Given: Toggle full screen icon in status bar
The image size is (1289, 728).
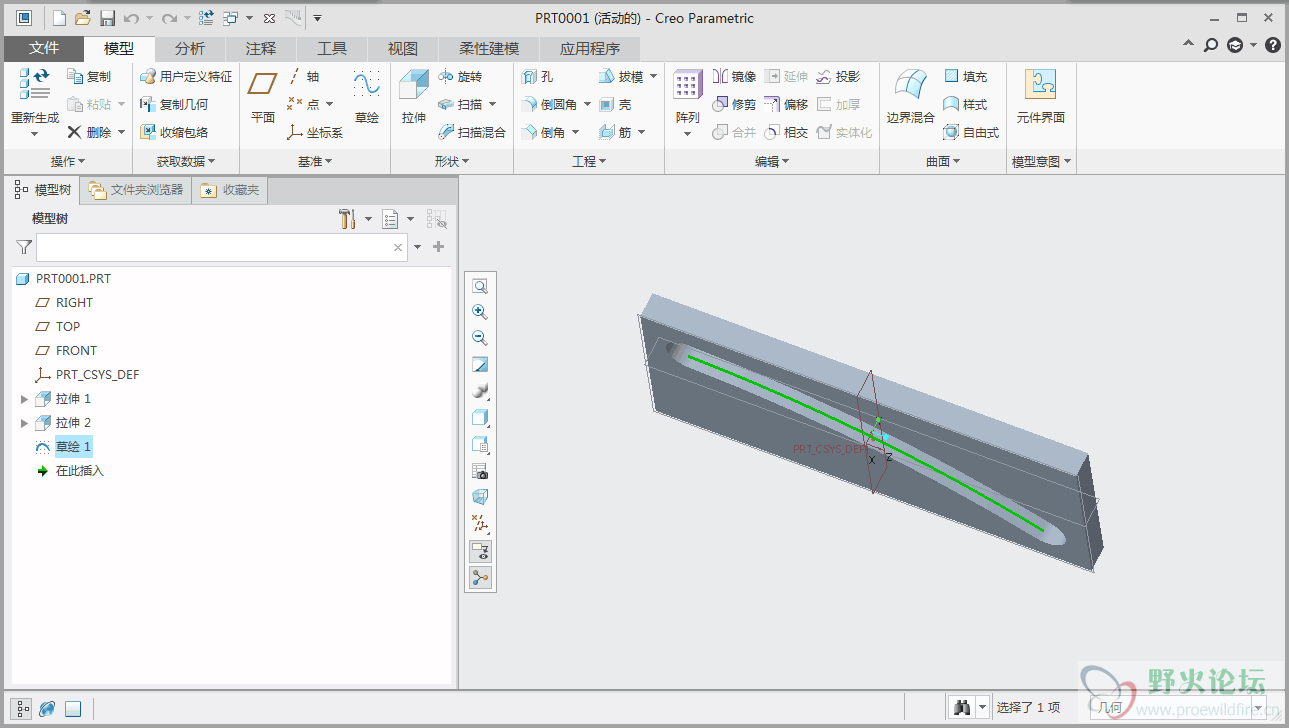Looking at the screenshot, I should click(x=72, y=709).
